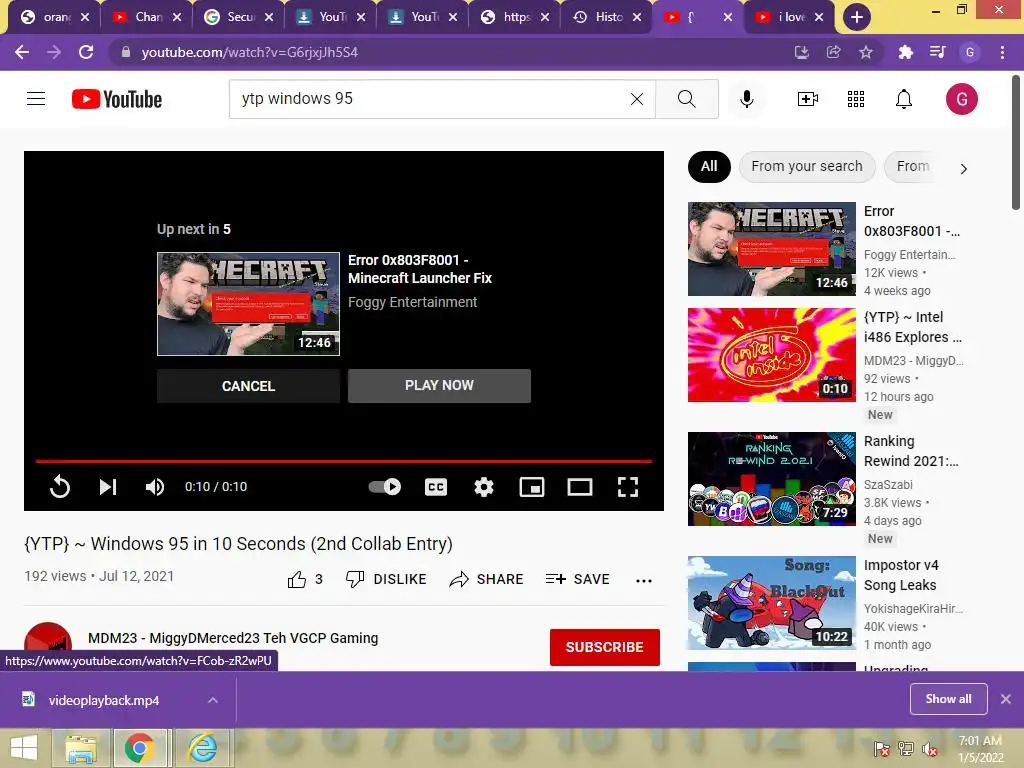Open File Explorer from the taskbar
Viewport: 1024px width, 768px height.
coord(80,748)
